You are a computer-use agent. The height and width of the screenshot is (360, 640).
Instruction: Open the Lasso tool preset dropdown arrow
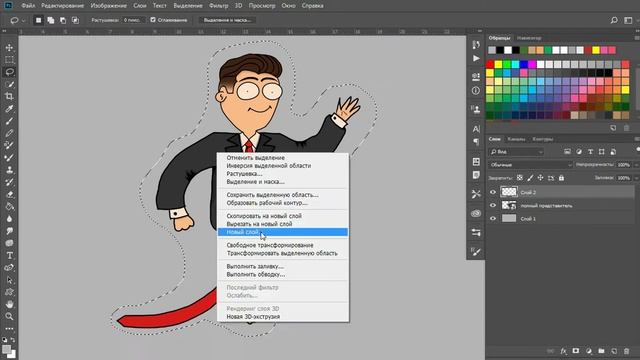point(23,20)
